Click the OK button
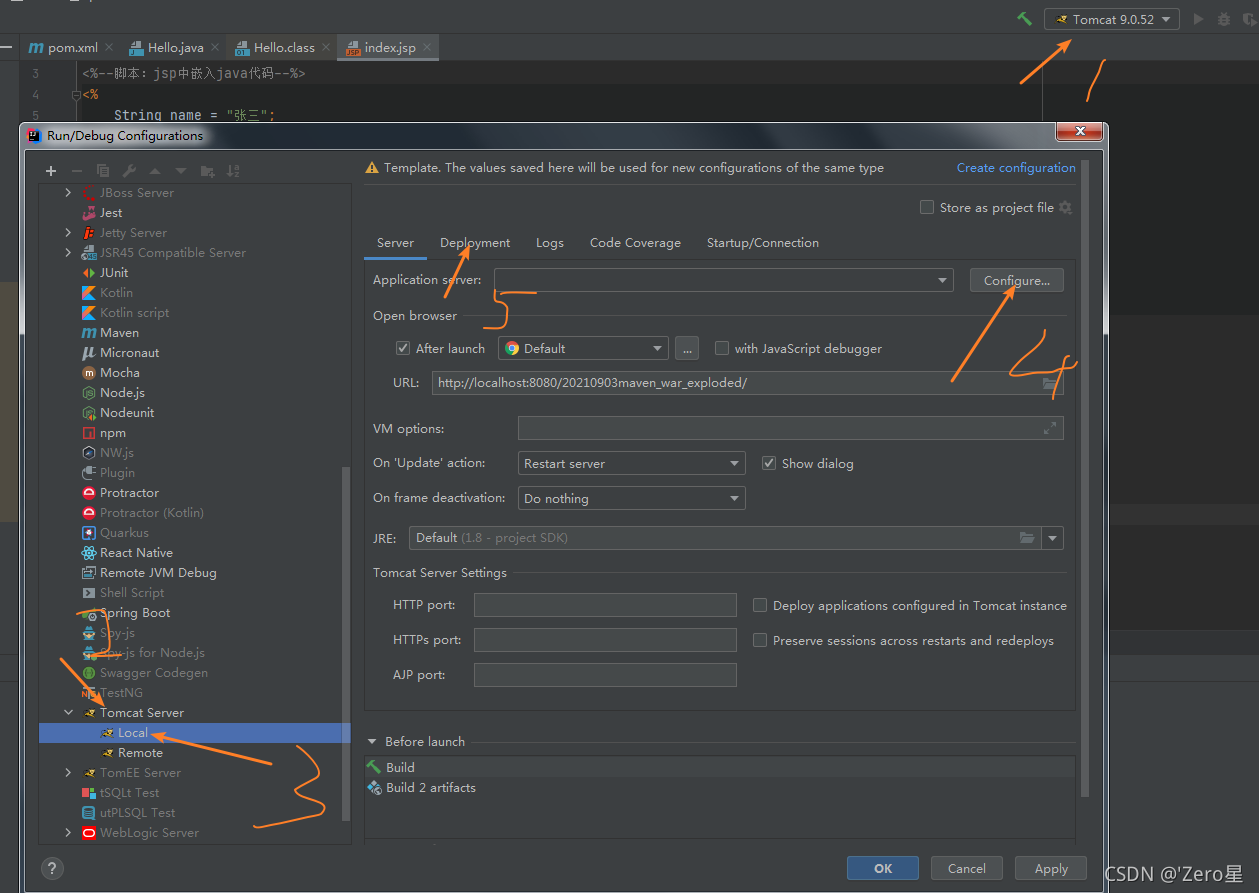 (x=883, y=868)
